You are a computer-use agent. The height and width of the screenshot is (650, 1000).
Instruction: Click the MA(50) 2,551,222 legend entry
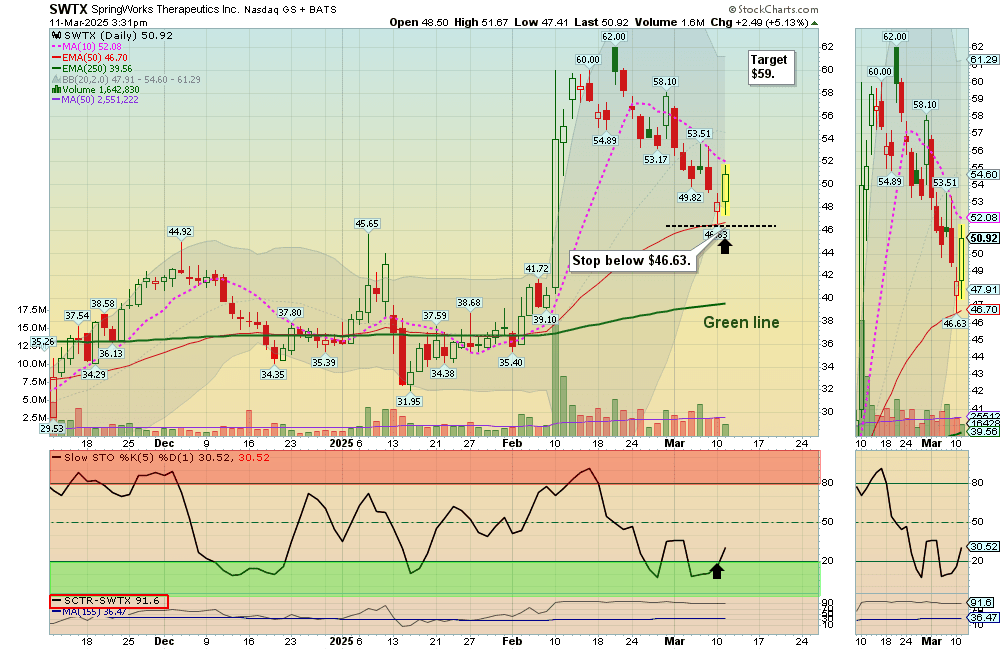(x=99, y=100)
